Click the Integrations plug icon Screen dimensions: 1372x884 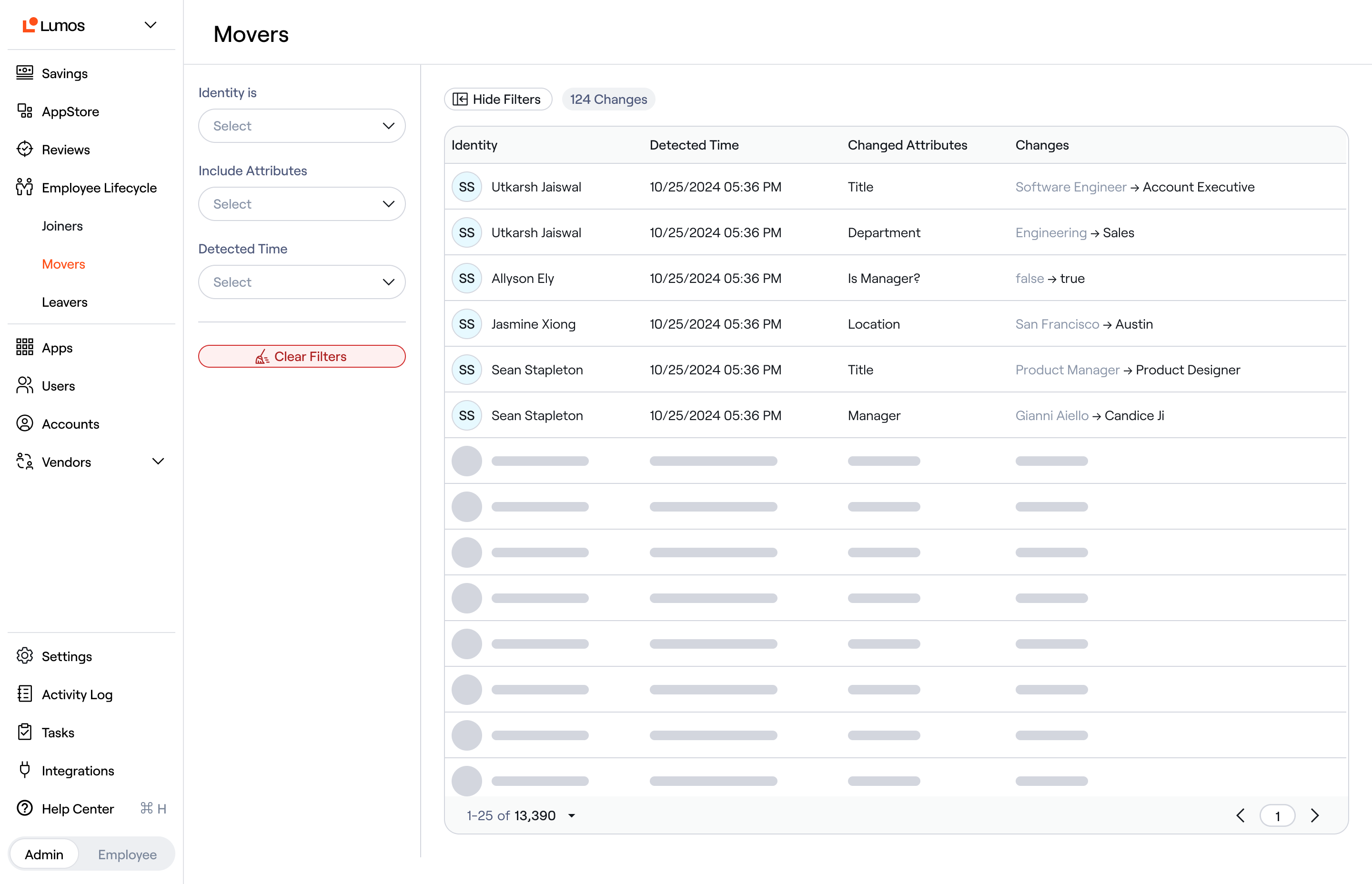click(x=25, y=770)
